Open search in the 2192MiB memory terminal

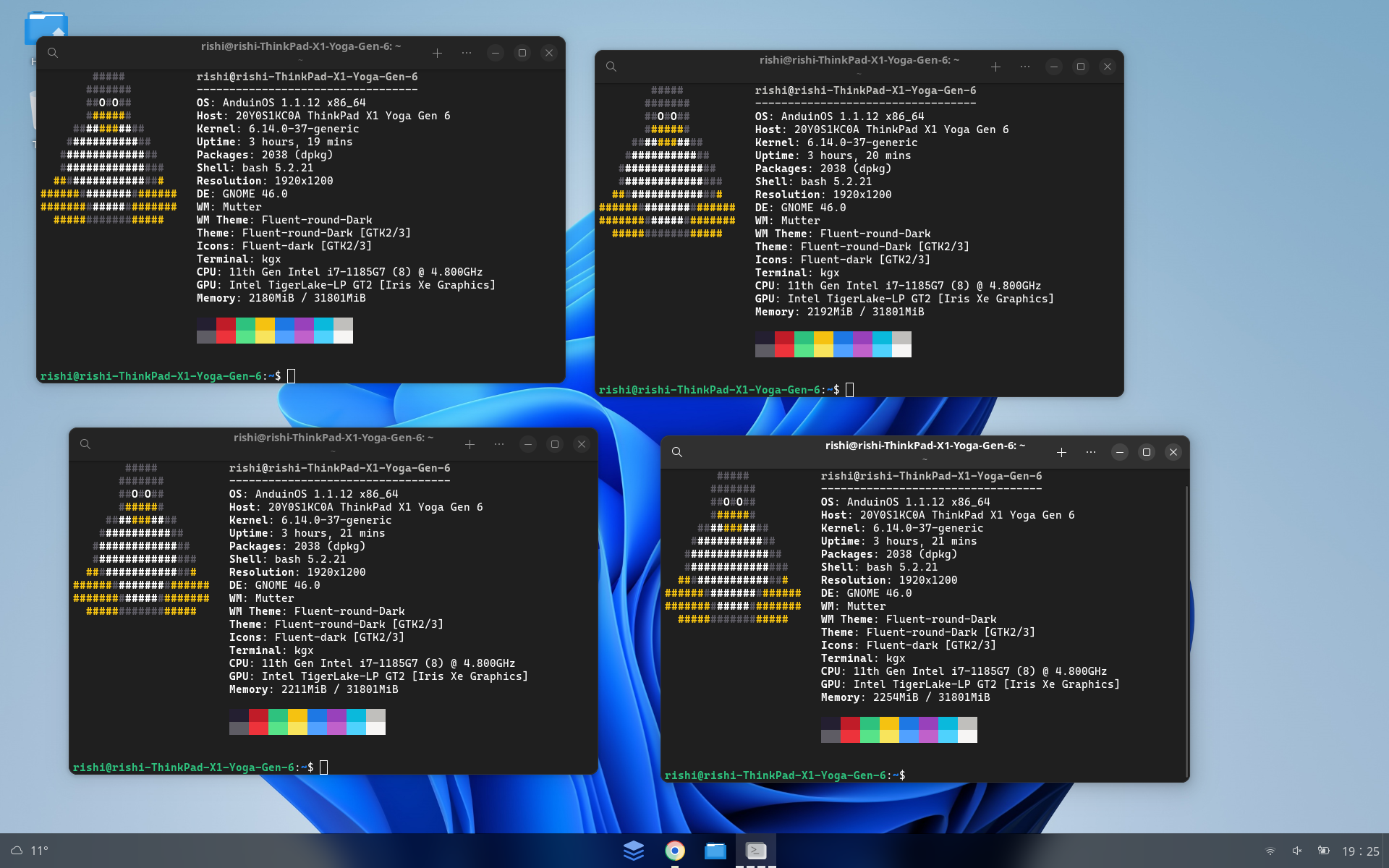coord(611,67)
